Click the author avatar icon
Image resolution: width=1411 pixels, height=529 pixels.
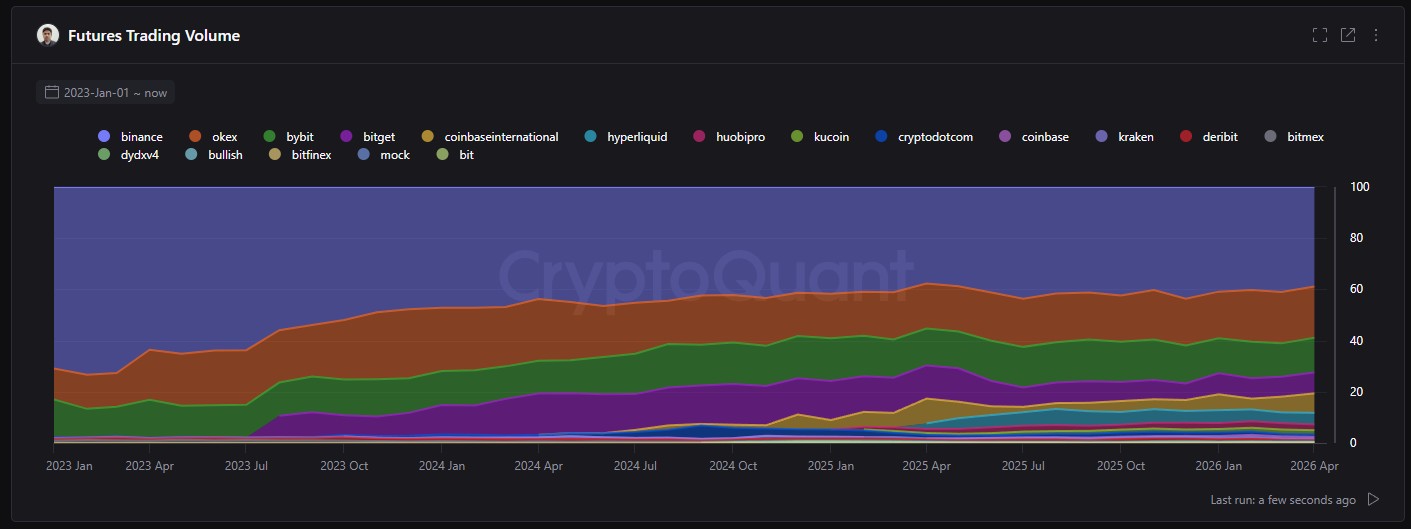pyautogui.click(x=48, y=35)
